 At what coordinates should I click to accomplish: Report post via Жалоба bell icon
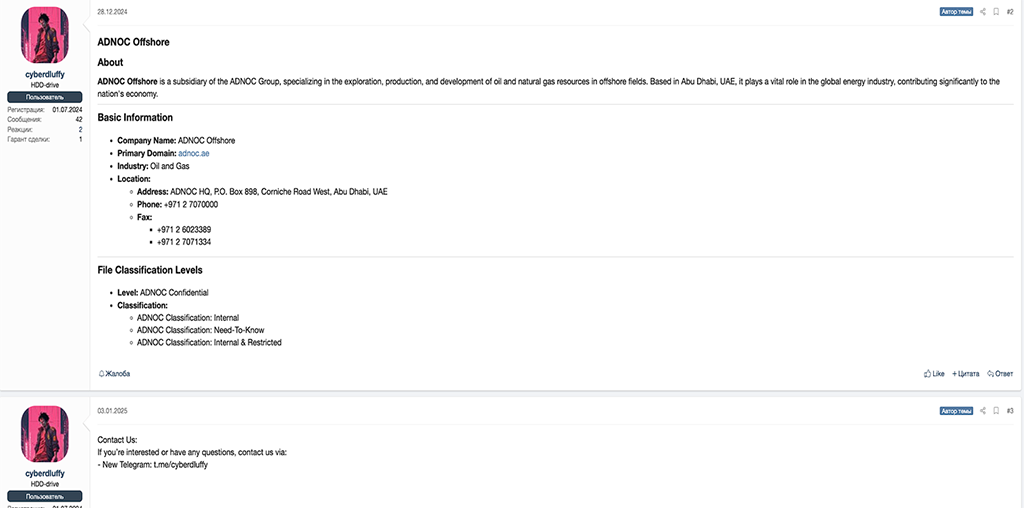pyautogui.click(x=114, y=373)
